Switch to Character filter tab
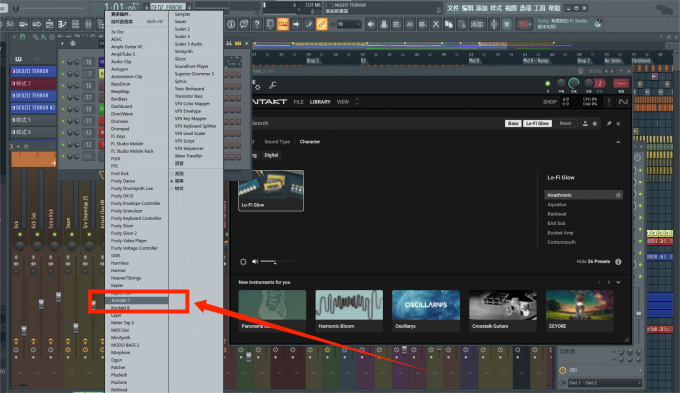680x393 pixels. [x=310, y=142]
